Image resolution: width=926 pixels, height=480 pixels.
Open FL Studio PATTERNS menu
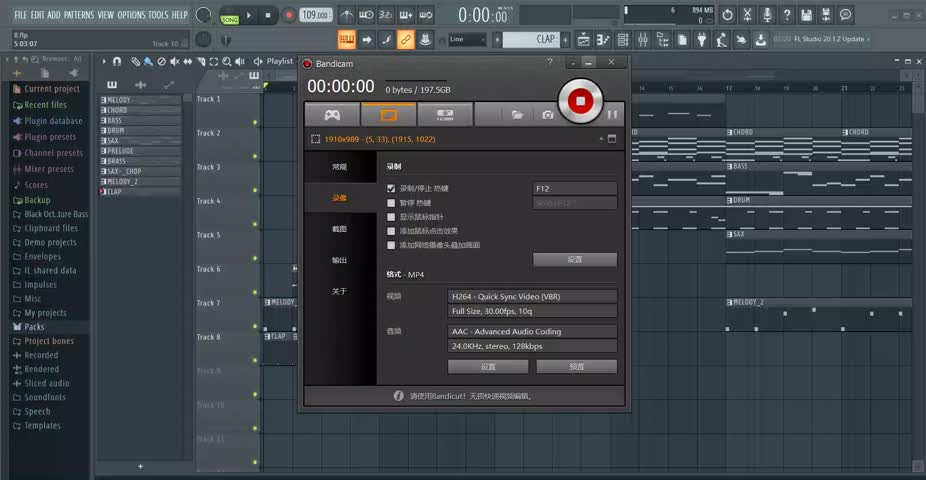pos(79,15)
